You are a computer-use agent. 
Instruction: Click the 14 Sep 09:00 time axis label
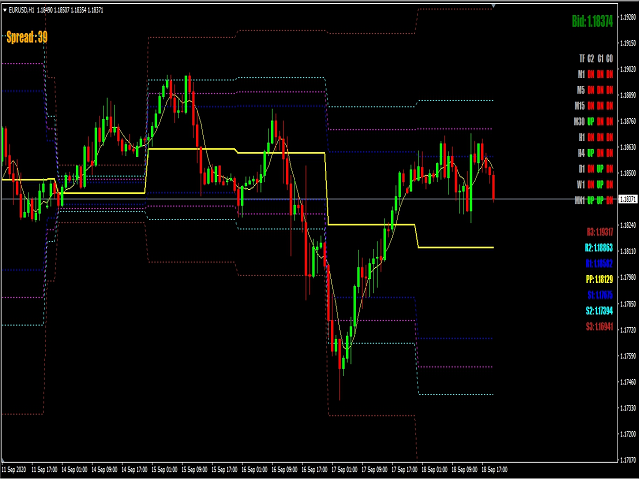tap(104, 470)
